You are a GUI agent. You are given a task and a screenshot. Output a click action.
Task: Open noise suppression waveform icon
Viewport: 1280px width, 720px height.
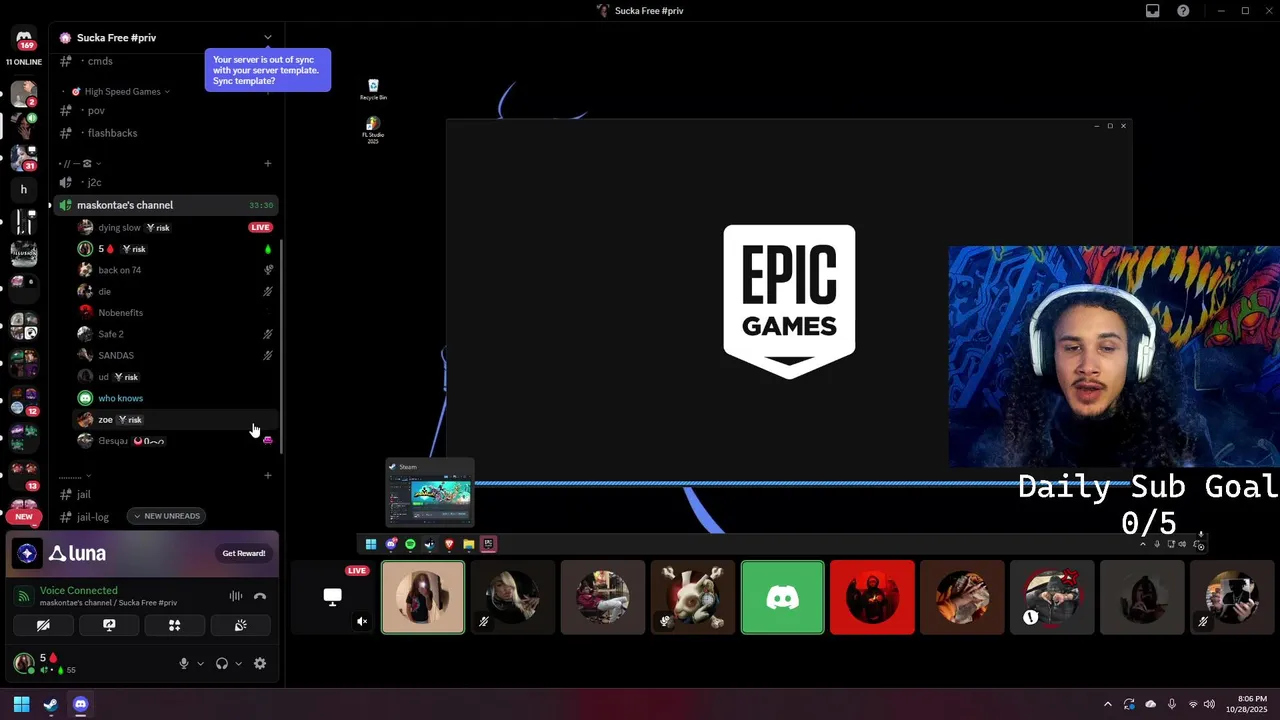pyautogui.click(x=236, y=596)
